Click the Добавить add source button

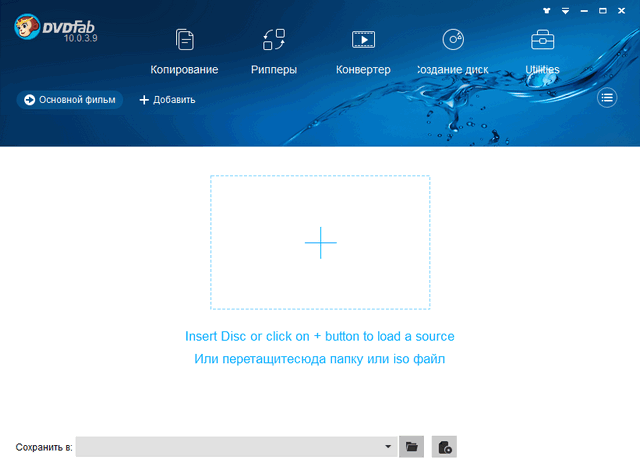tap(167, 100)
